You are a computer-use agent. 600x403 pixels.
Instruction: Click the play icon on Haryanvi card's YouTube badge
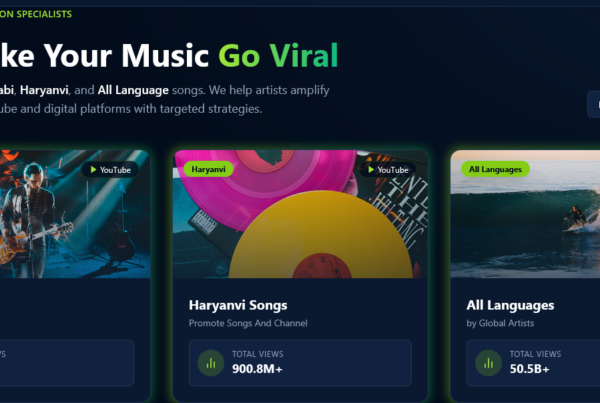point(370,170)
